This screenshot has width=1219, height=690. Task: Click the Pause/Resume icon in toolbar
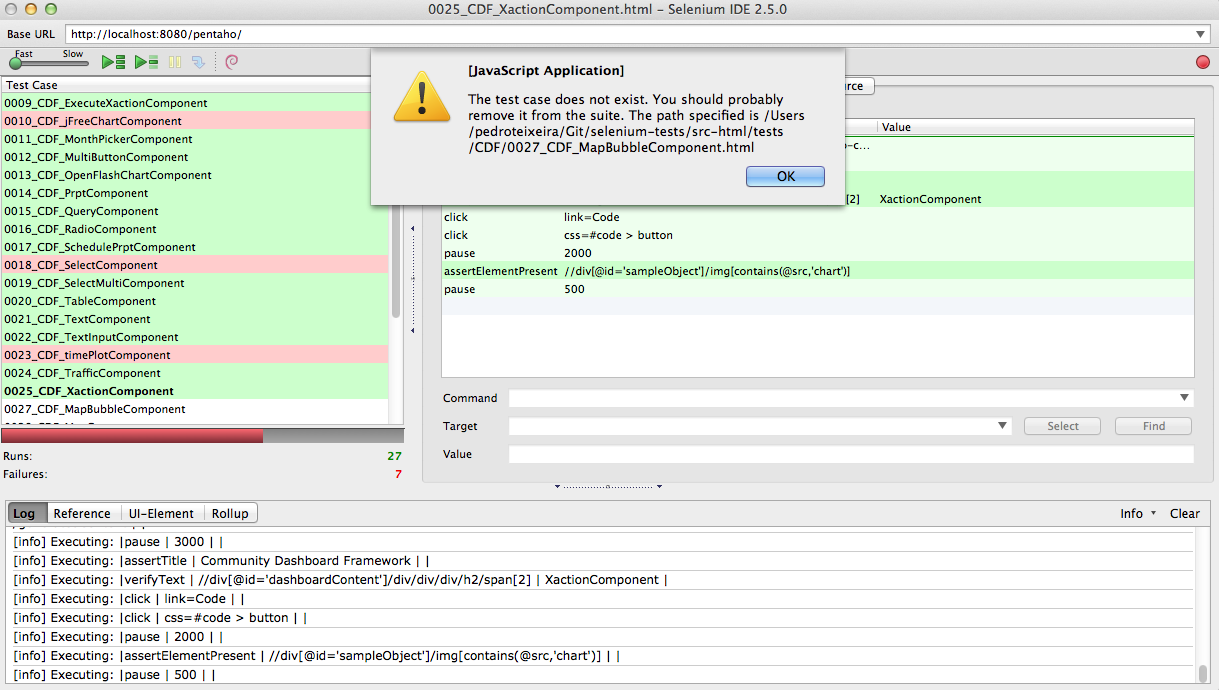tap(175, 62)
